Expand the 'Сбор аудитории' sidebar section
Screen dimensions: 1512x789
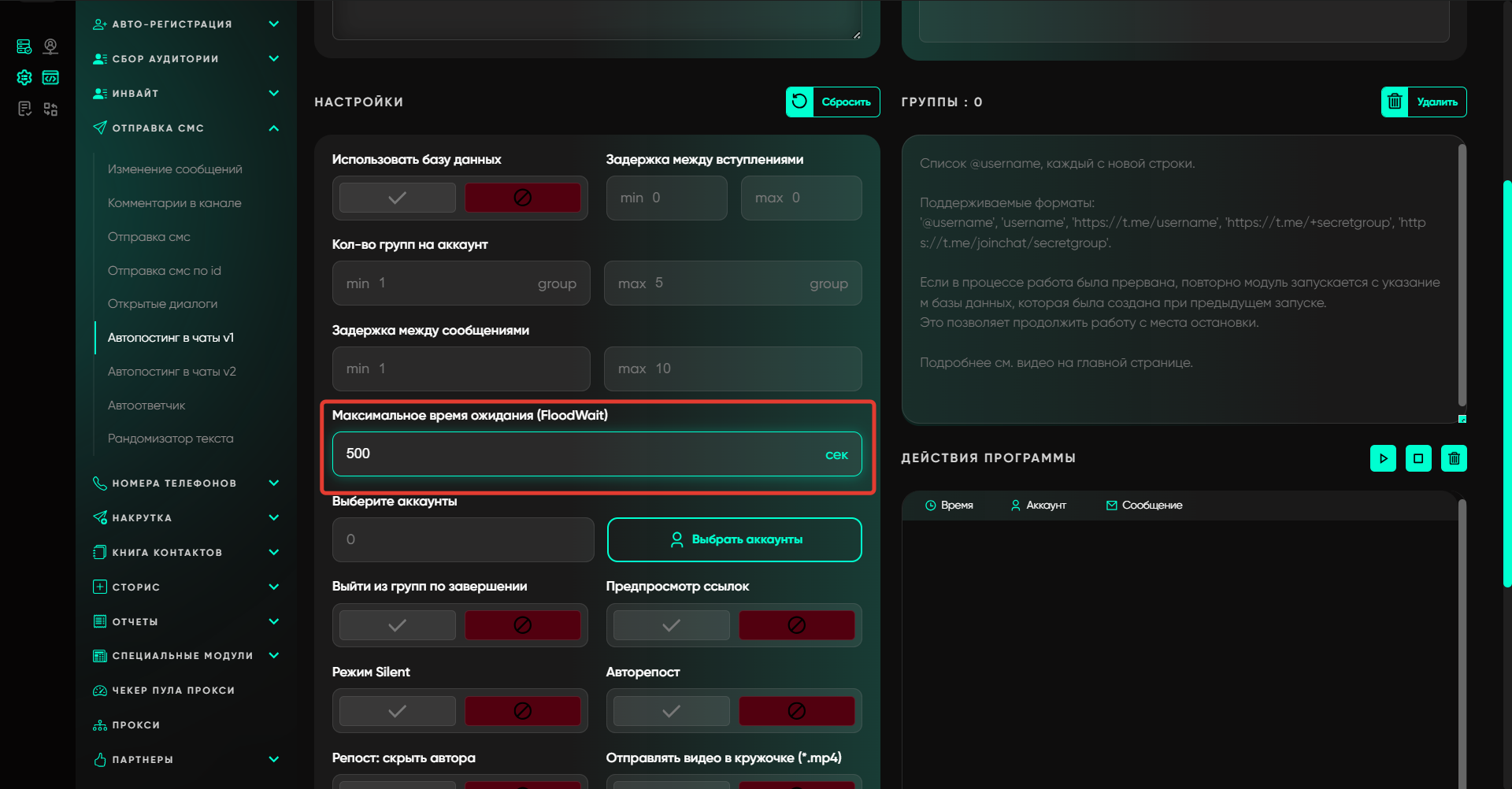tap(273, 59)
